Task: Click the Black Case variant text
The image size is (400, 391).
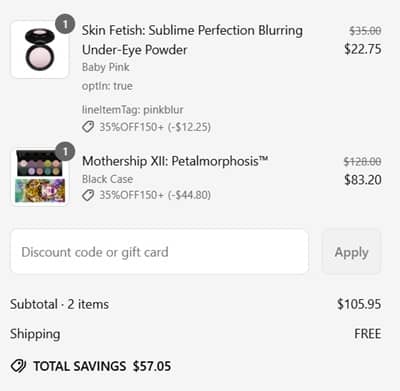Action: tap(107, 179)
